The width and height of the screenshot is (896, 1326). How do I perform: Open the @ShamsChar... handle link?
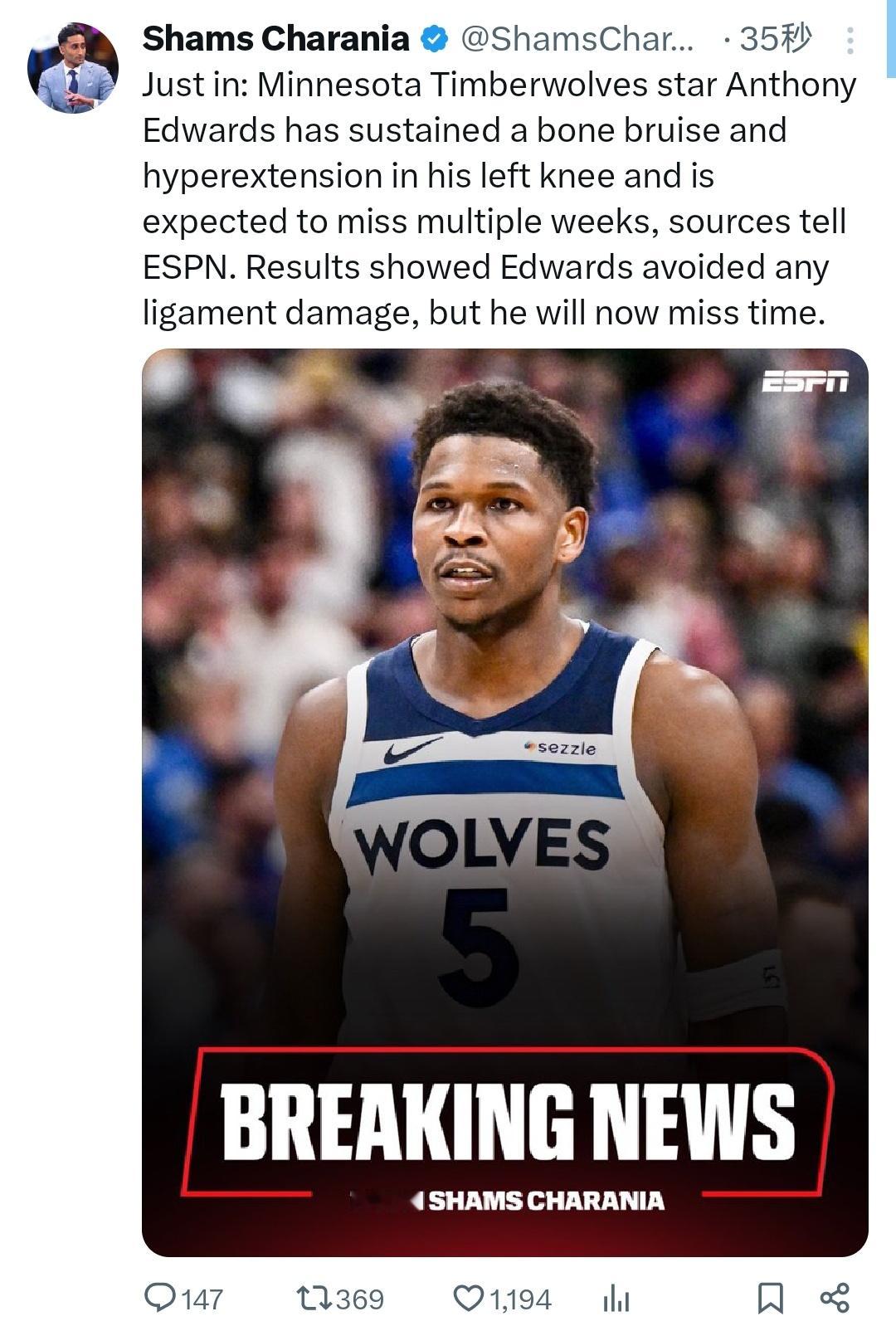(x=577, y=38)
